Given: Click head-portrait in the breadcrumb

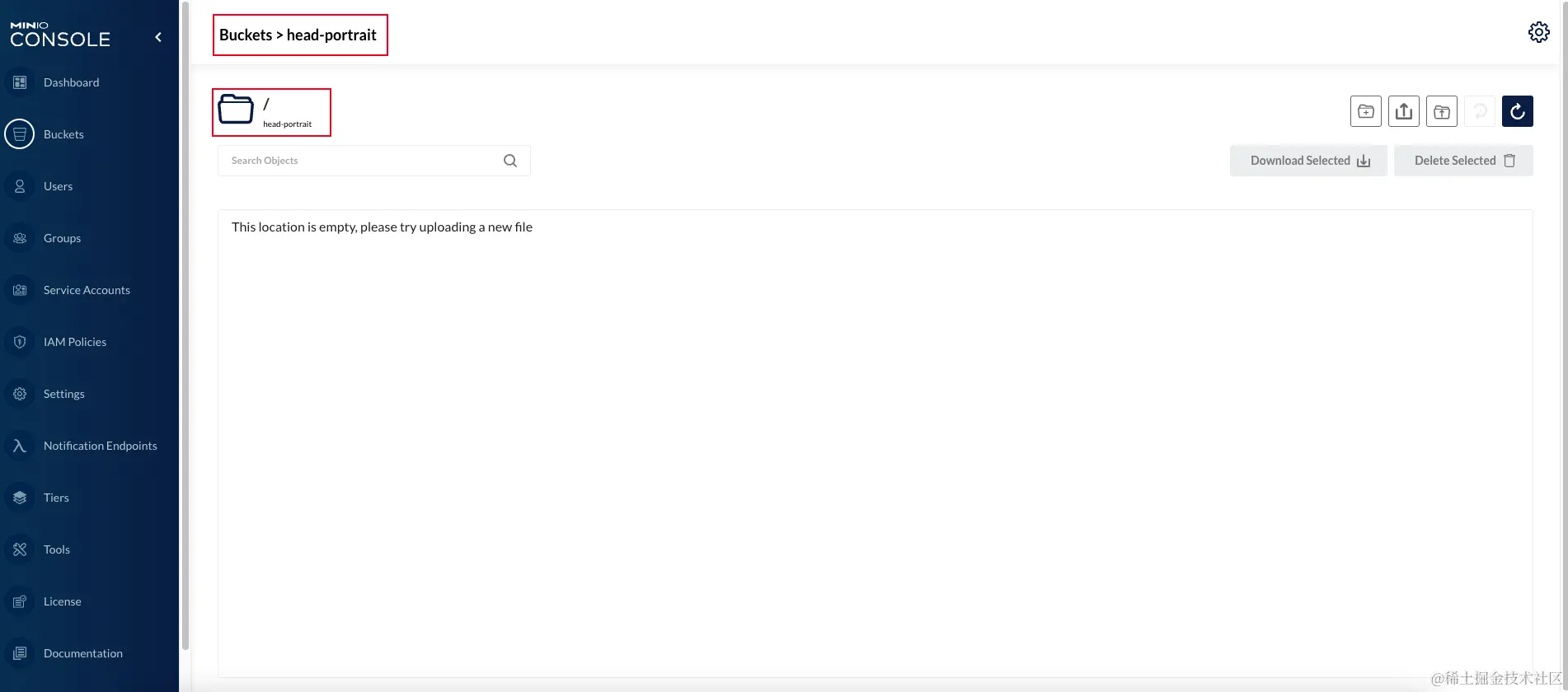Looking at the screenshot, I should coord(331,35).
